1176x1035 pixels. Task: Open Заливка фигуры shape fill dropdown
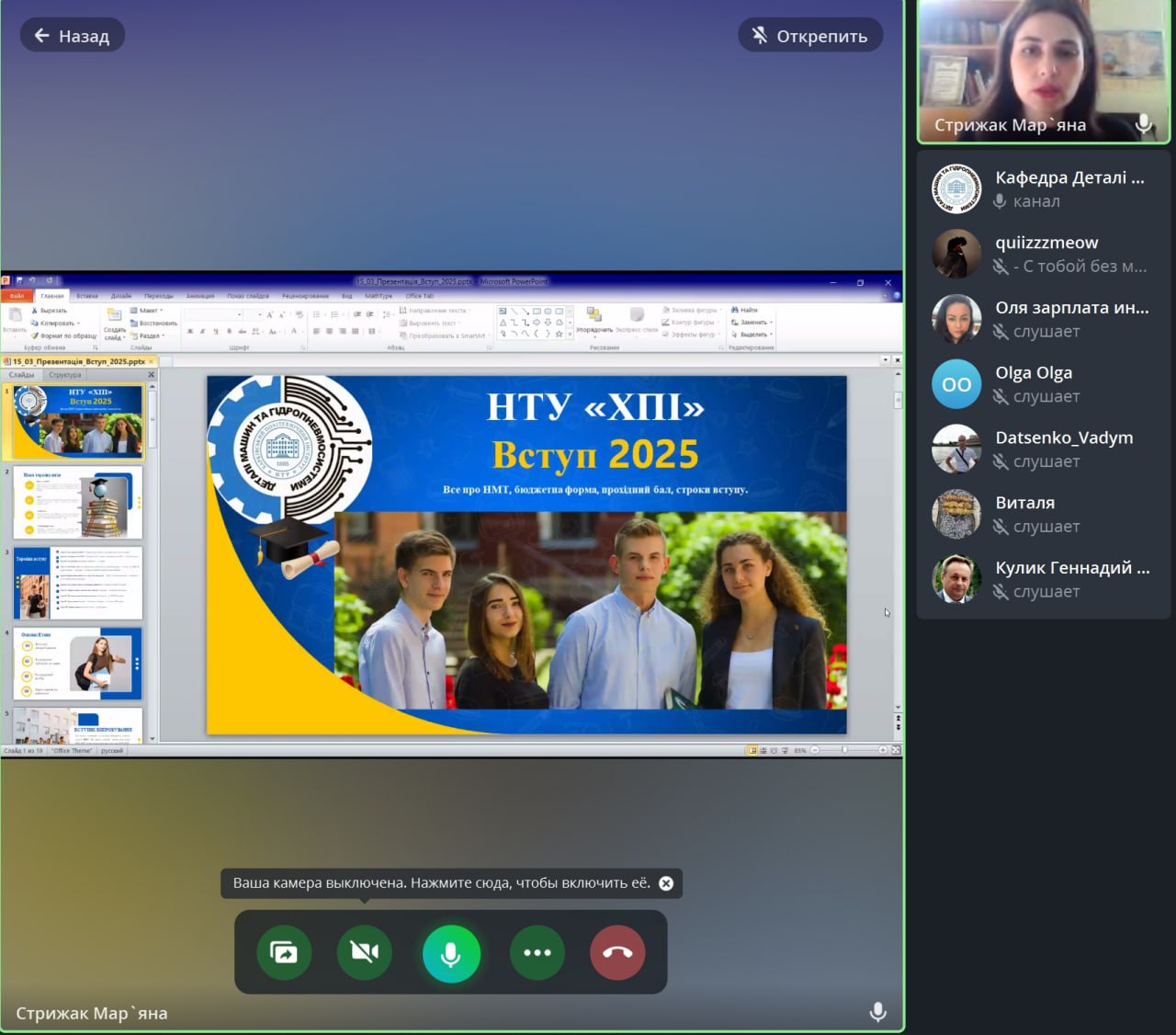(x=692, y=311)
